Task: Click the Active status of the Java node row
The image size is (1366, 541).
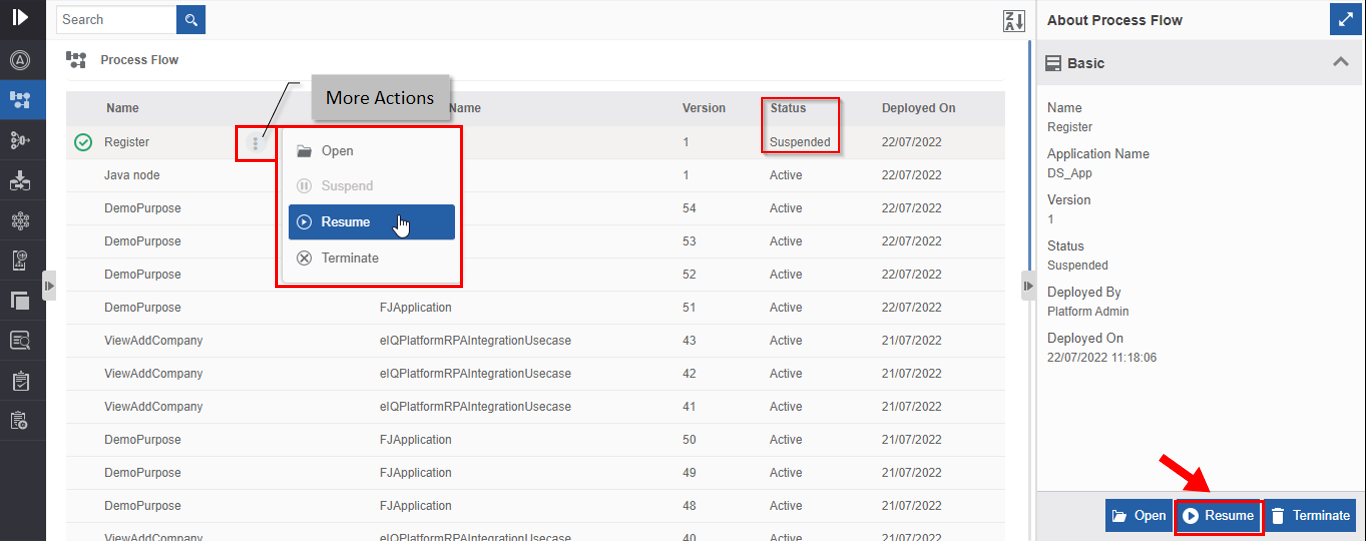Action: [786, 176]
